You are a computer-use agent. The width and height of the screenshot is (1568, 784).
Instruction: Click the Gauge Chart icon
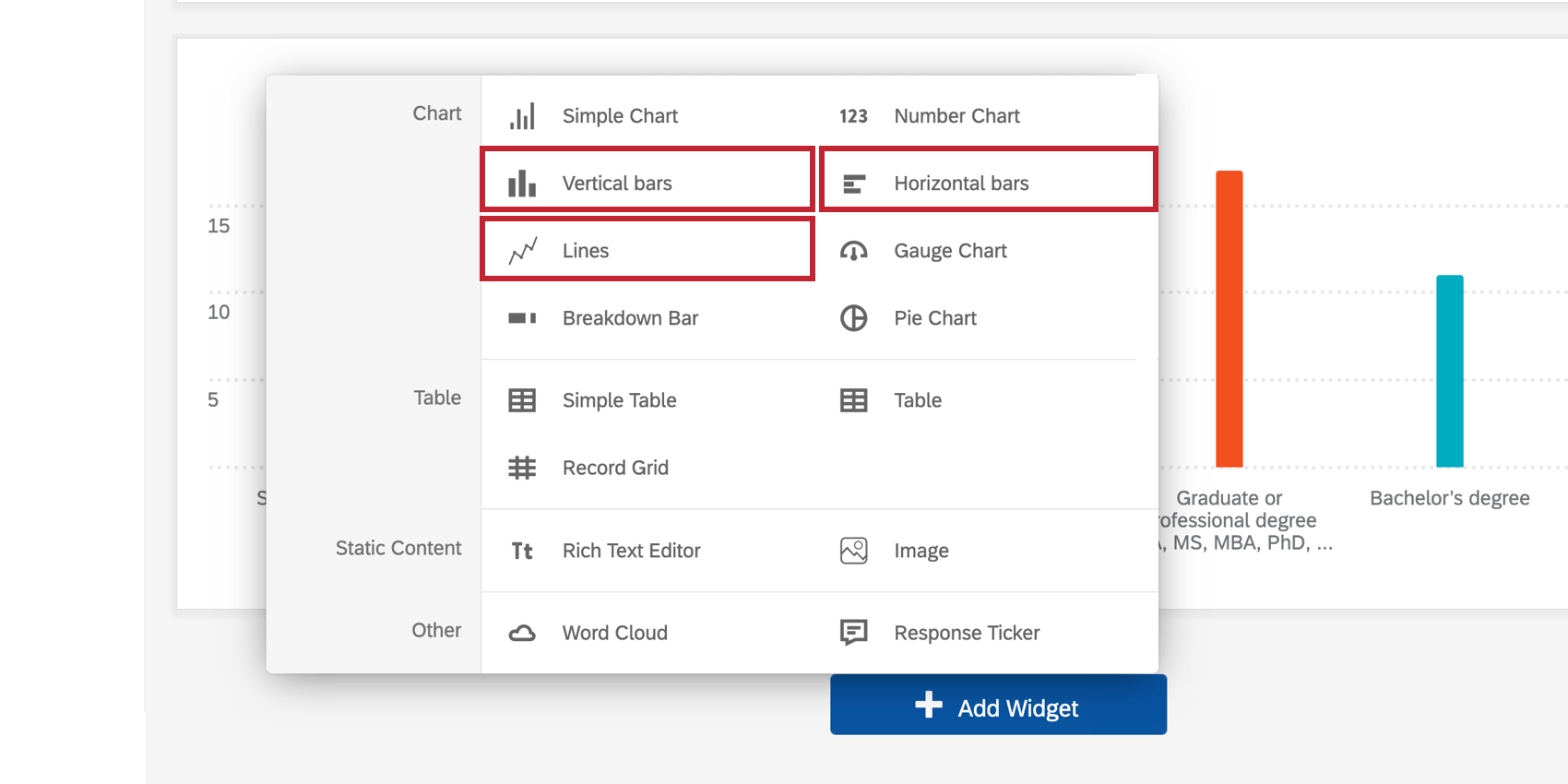[x=853, y=251]
